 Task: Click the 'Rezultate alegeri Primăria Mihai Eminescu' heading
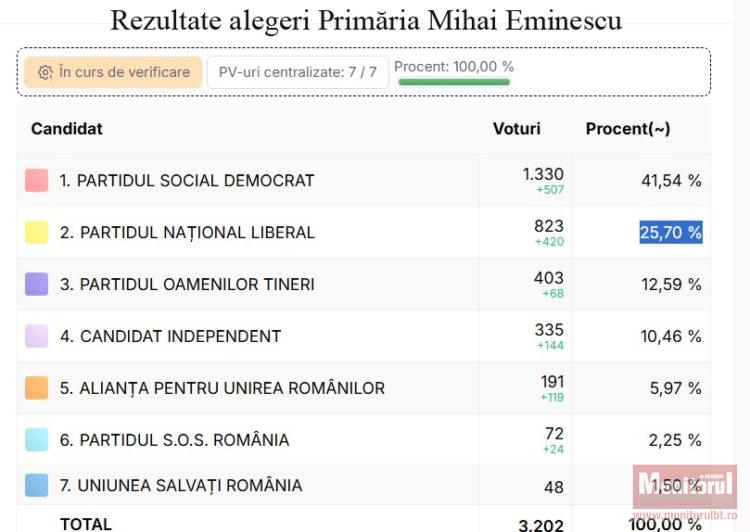365,20
